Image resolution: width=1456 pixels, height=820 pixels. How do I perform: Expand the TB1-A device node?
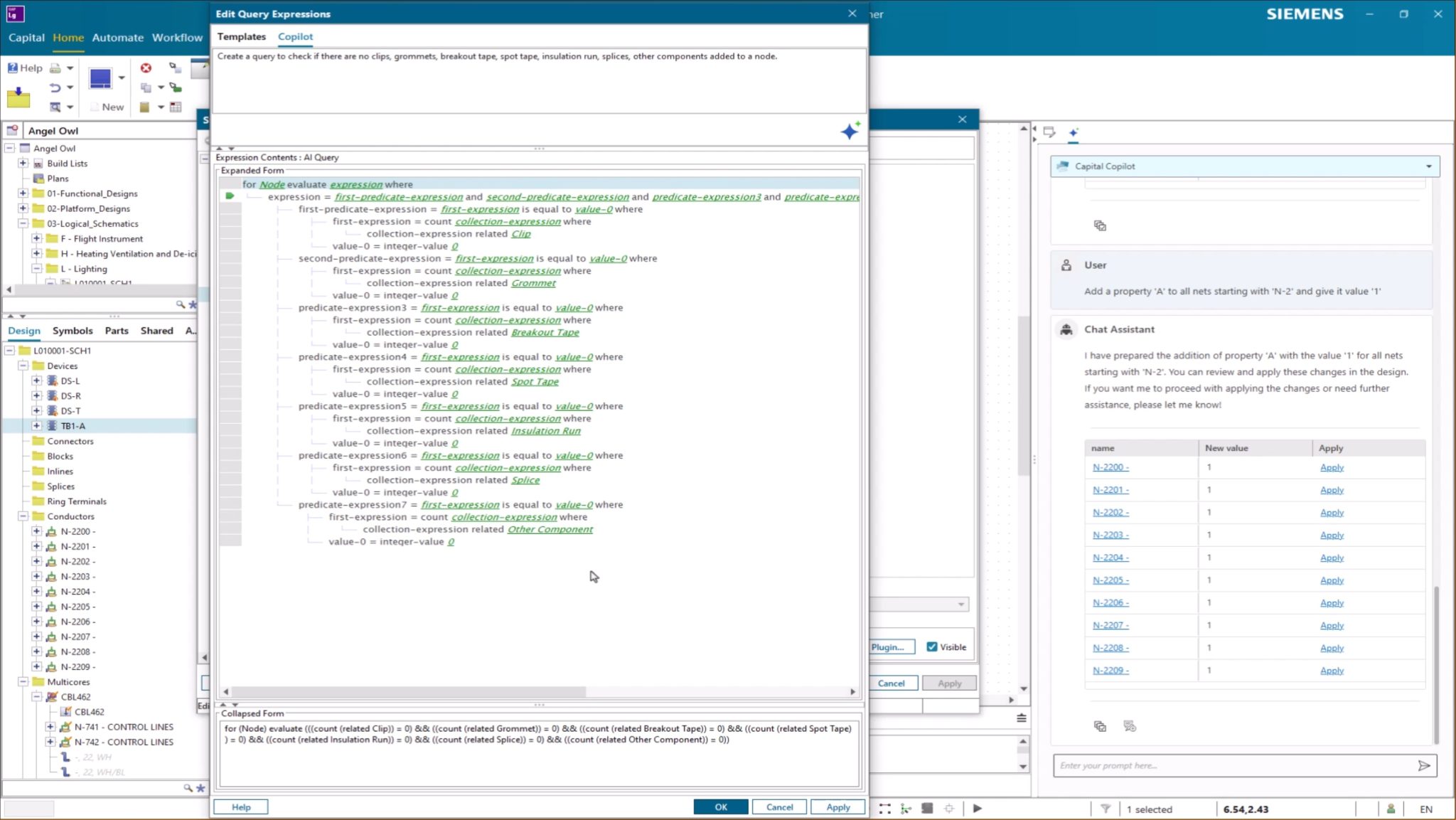tap(36, 425)
